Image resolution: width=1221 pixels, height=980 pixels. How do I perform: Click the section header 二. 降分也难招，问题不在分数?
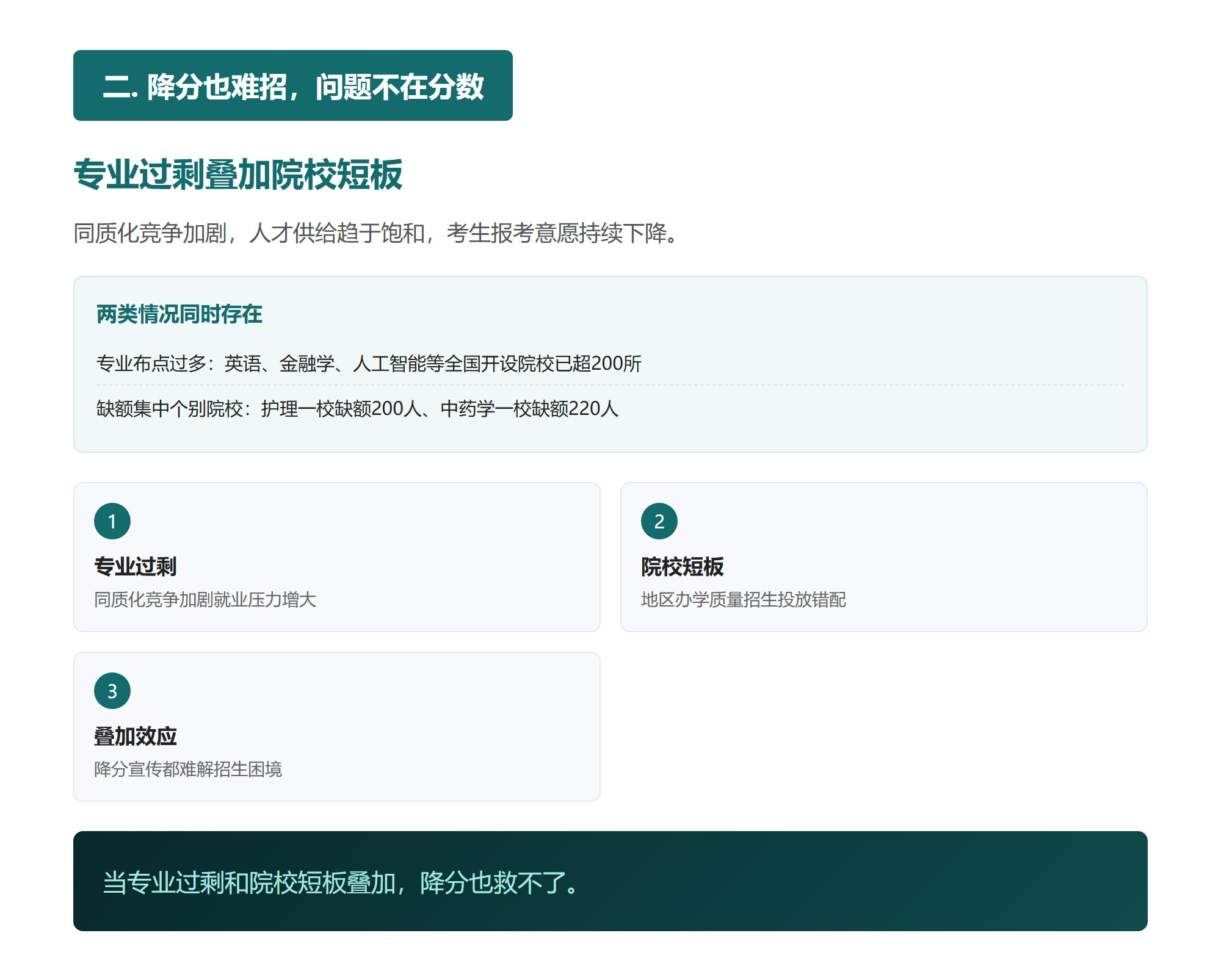[x=293, y=85]
